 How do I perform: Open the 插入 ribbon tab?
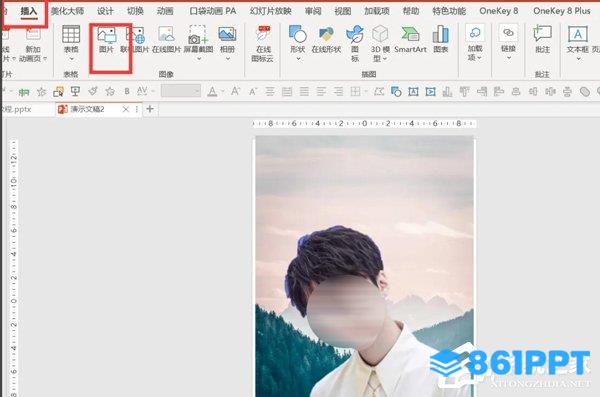click(28, 11)
